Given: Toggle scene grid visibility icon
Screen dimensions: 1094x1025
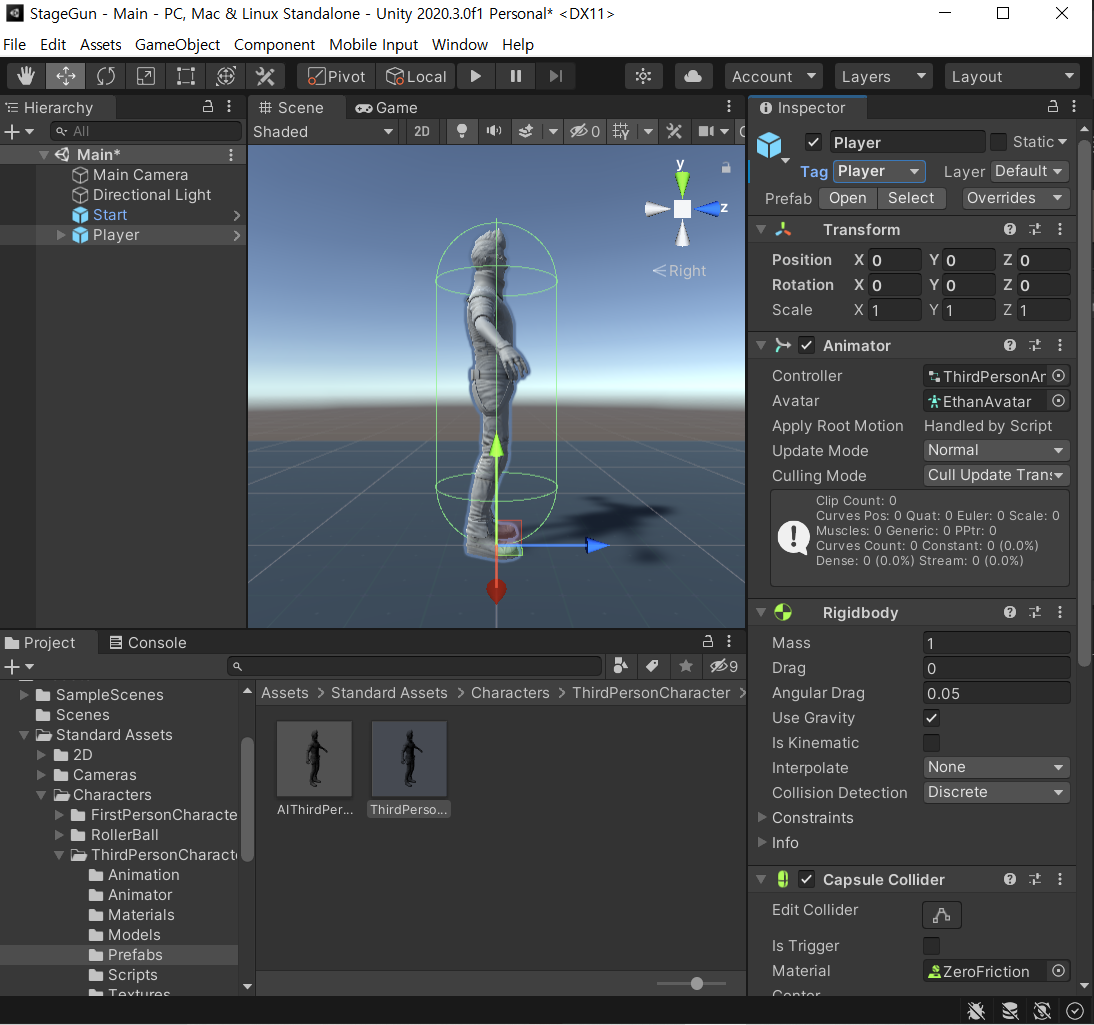Looking at the screenshot, I should click(621, 131).
